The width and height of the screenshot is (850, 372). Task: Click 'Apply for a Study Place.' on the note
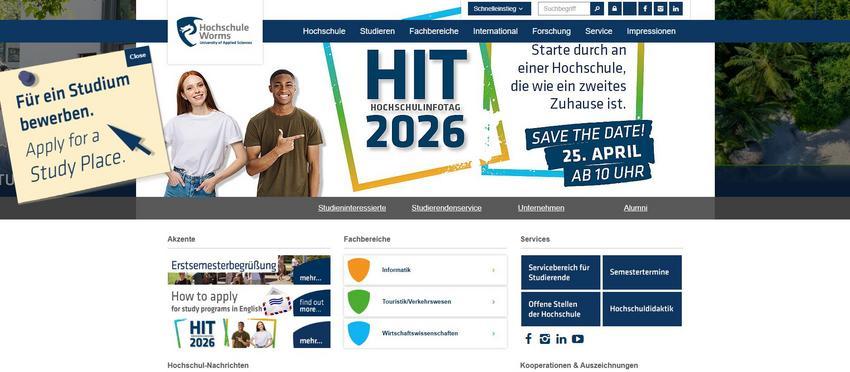(75, 156)
